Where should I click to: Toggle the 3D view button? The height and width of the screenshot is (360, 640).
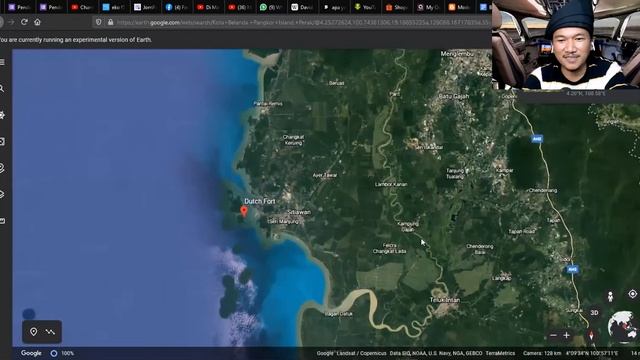tap(594, 313)
